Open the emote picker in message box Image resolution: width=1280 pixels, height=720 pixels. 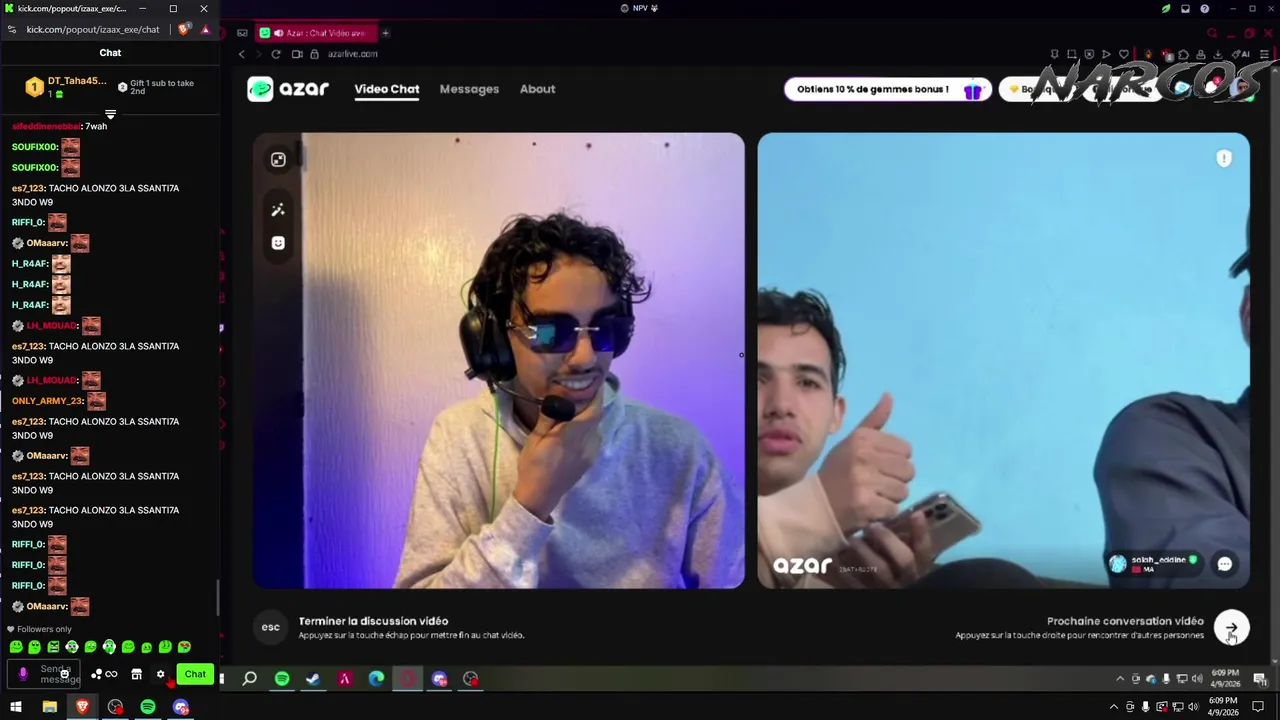click(65, 674)
